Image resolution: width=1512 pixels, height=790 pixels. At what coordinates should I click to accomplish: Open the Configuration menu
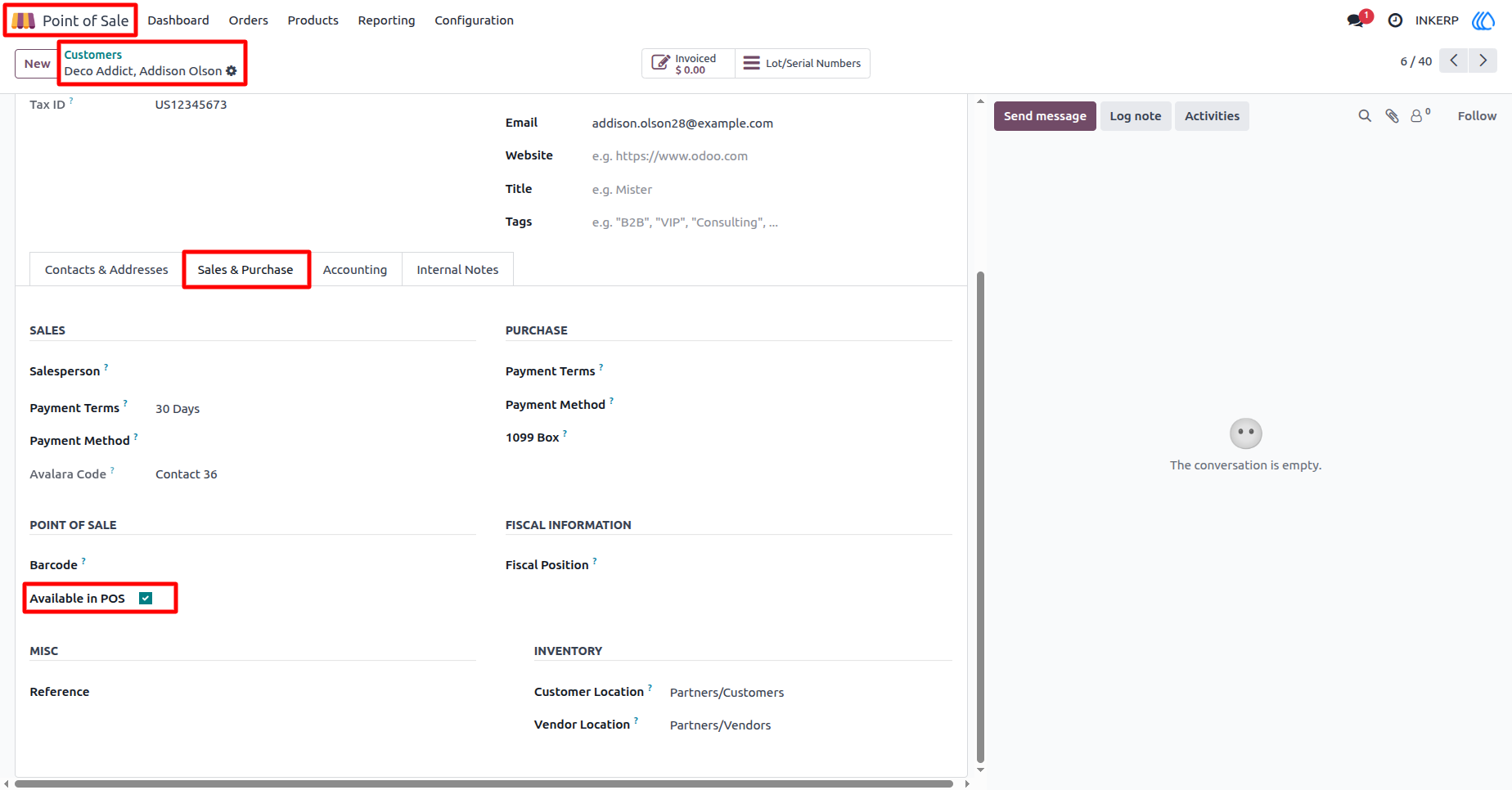[474, 20]
